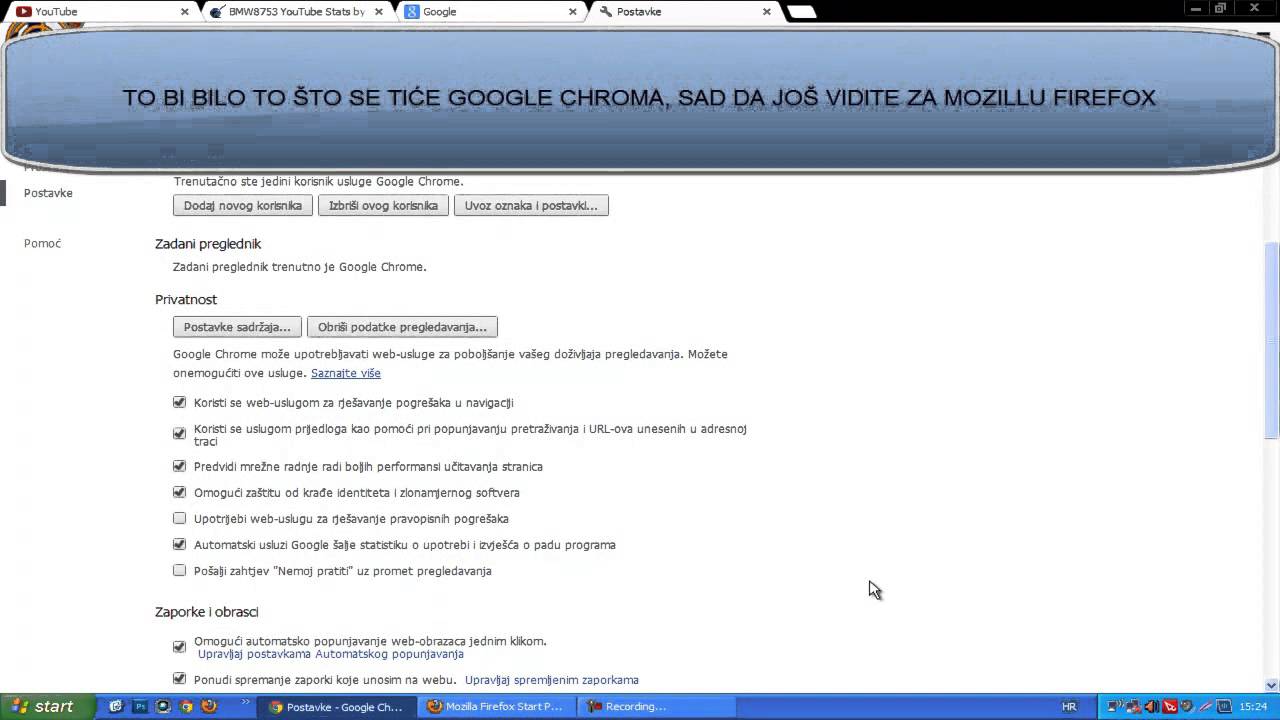Launch Firefox from quick launch bar
This screenshot has height=720, width=1280.
click(x=209, y=706)
